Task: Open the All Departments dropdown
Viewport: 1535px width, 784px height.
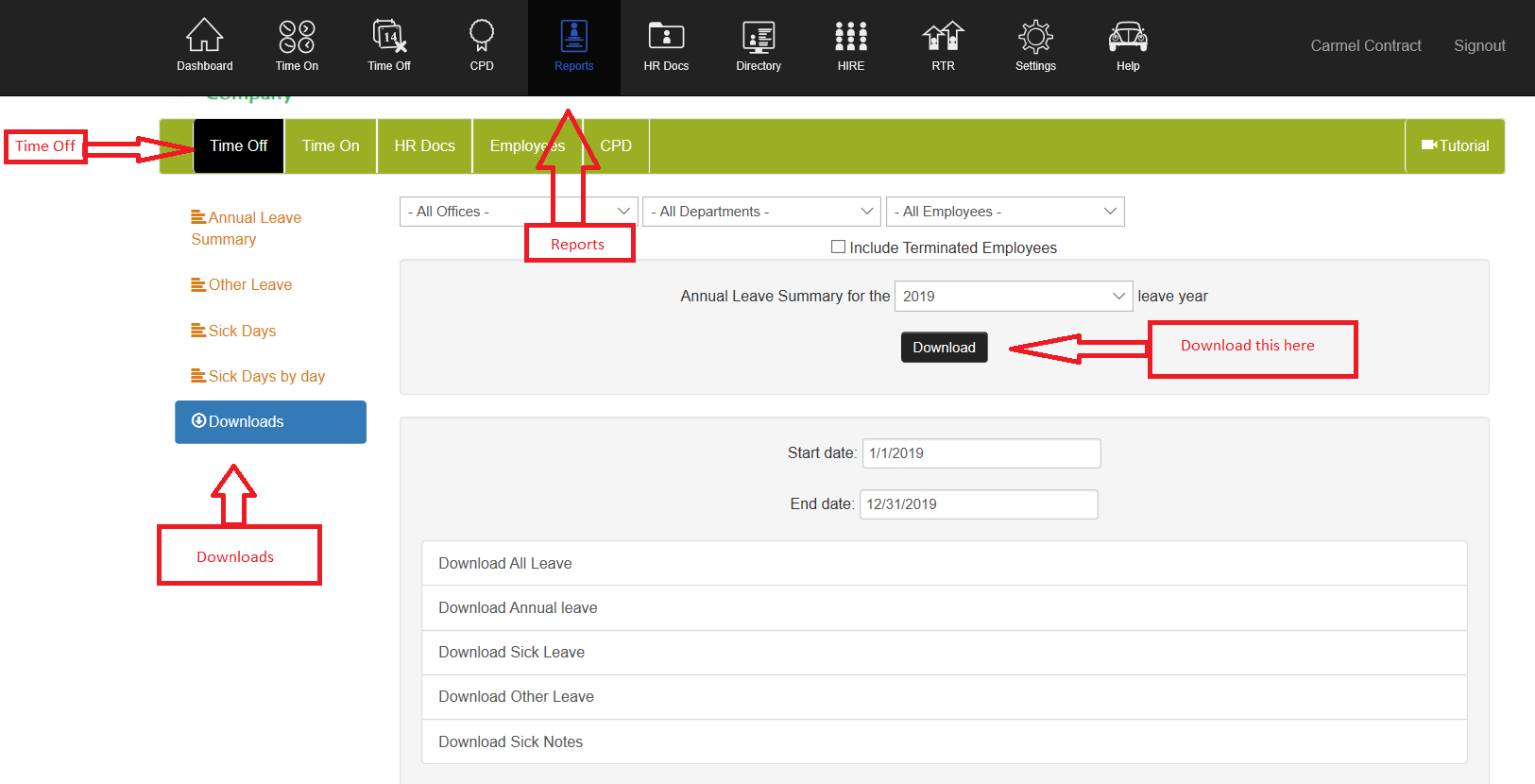Action: pyautogui.click(x=761, y=212)
